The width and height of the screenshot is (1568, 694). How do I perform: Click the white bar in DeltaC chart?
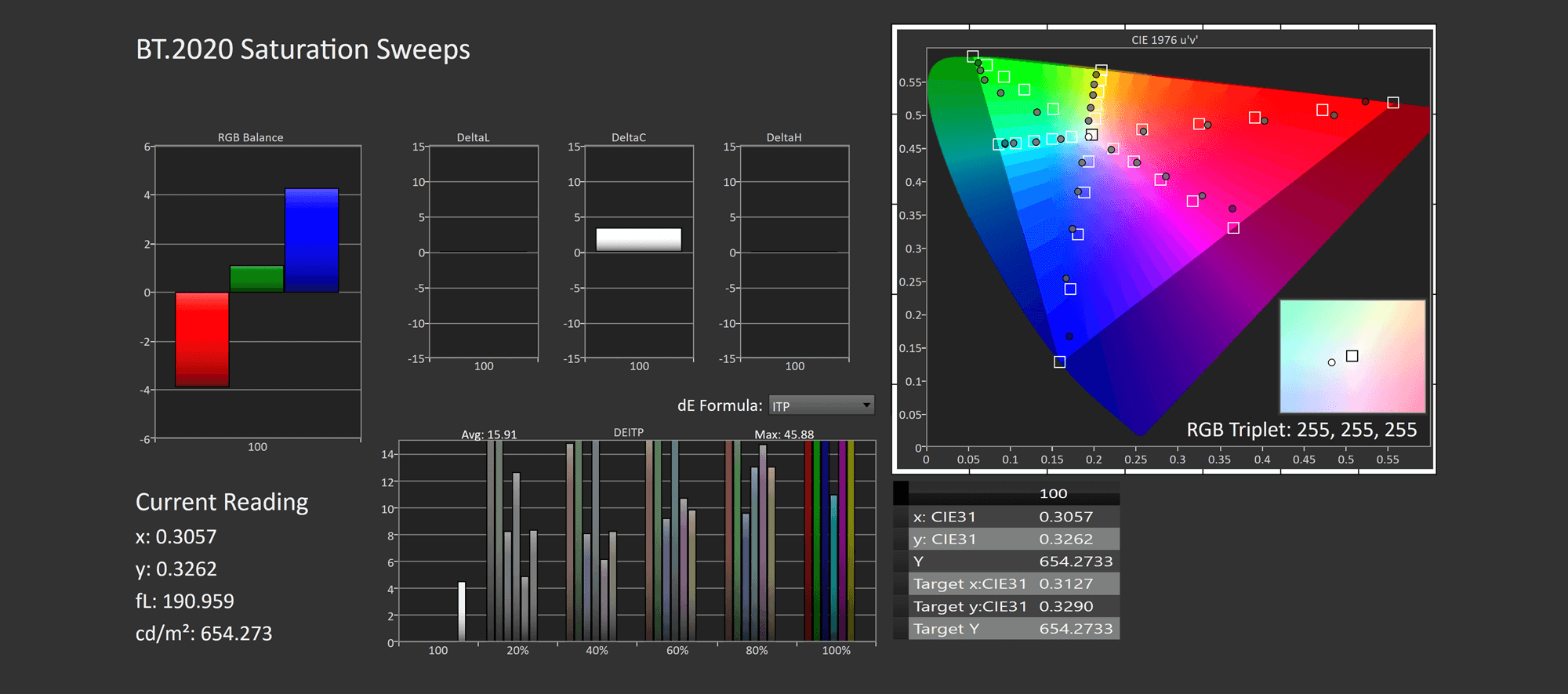[x=638, y=239]
